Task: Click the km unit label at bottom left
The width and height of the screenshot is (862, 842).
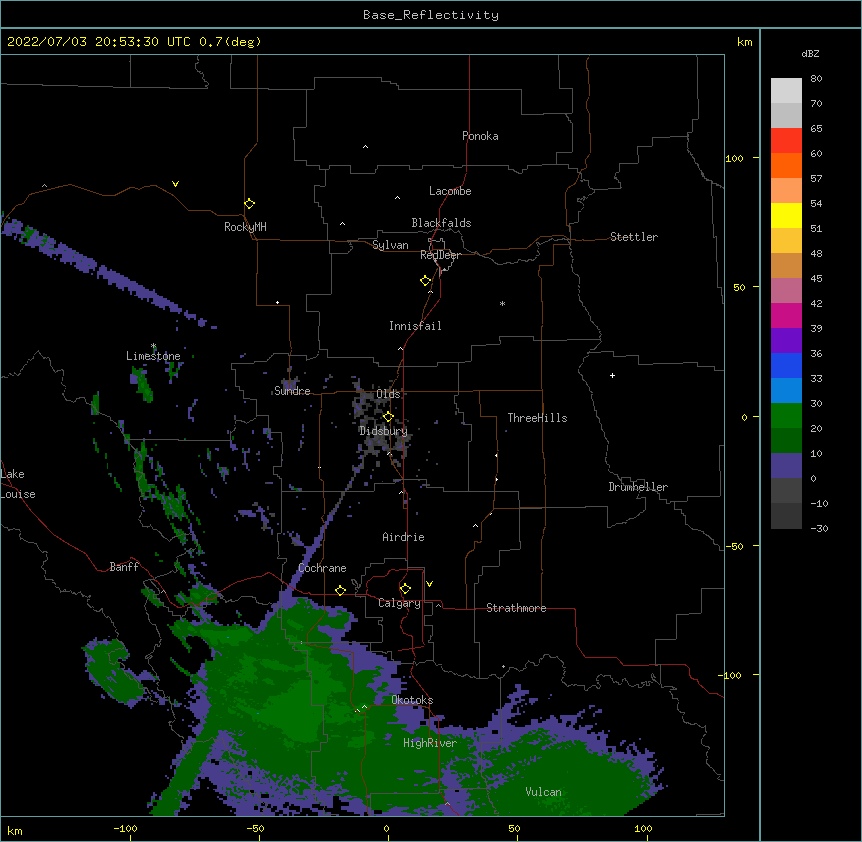Action: pyautogui.click(x=15, y=830)
